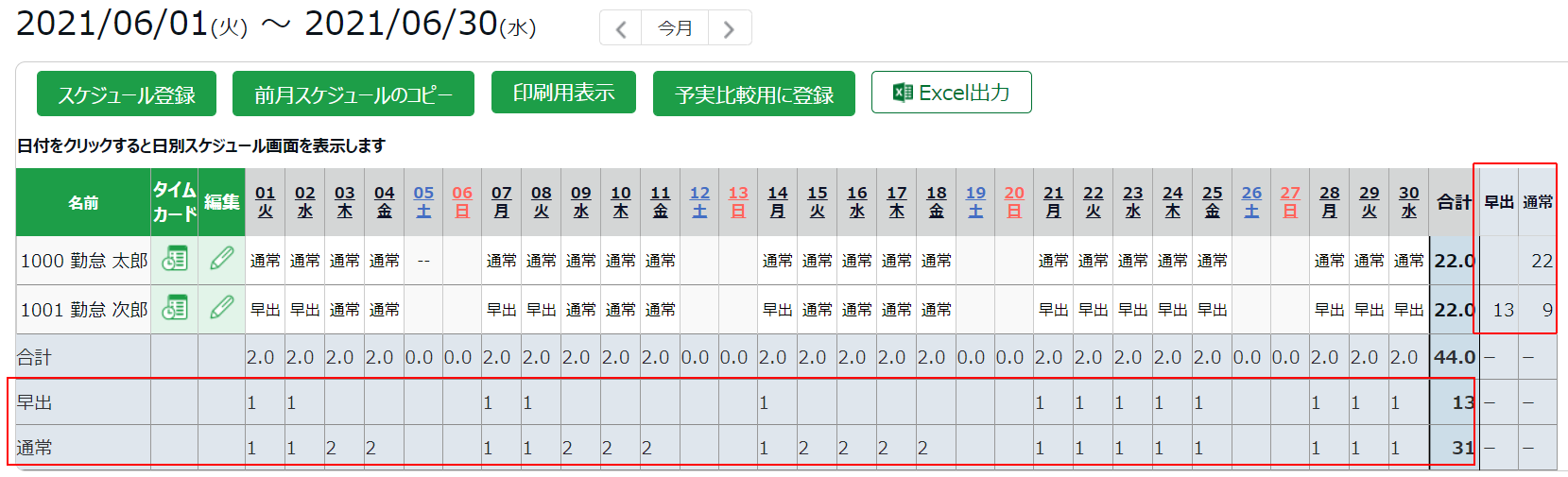Click スケジュール登録 button
1568x477 pixels.
coord(127,94)
